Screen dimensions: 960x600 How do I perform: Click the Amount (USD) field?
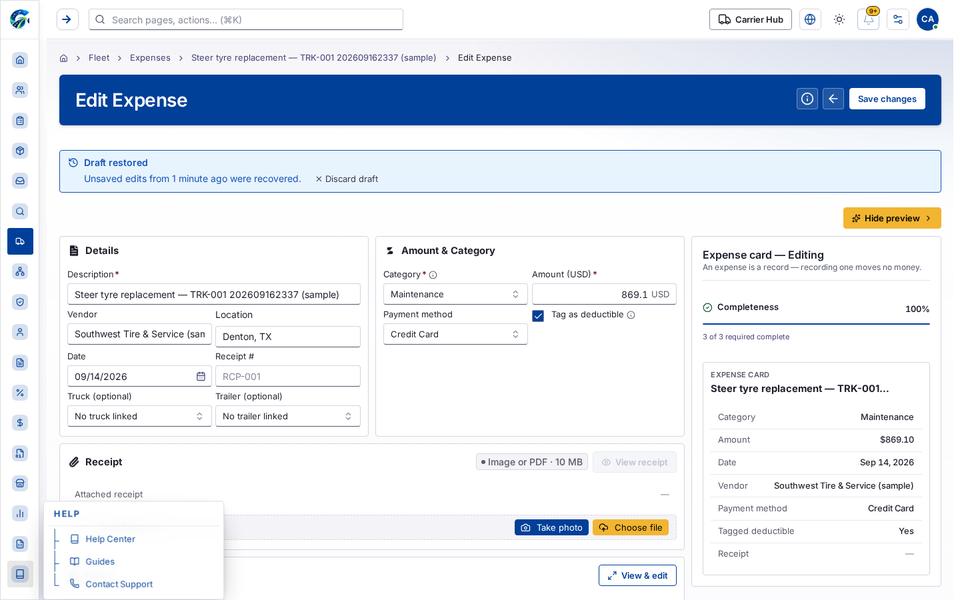(x=604, y=294)
